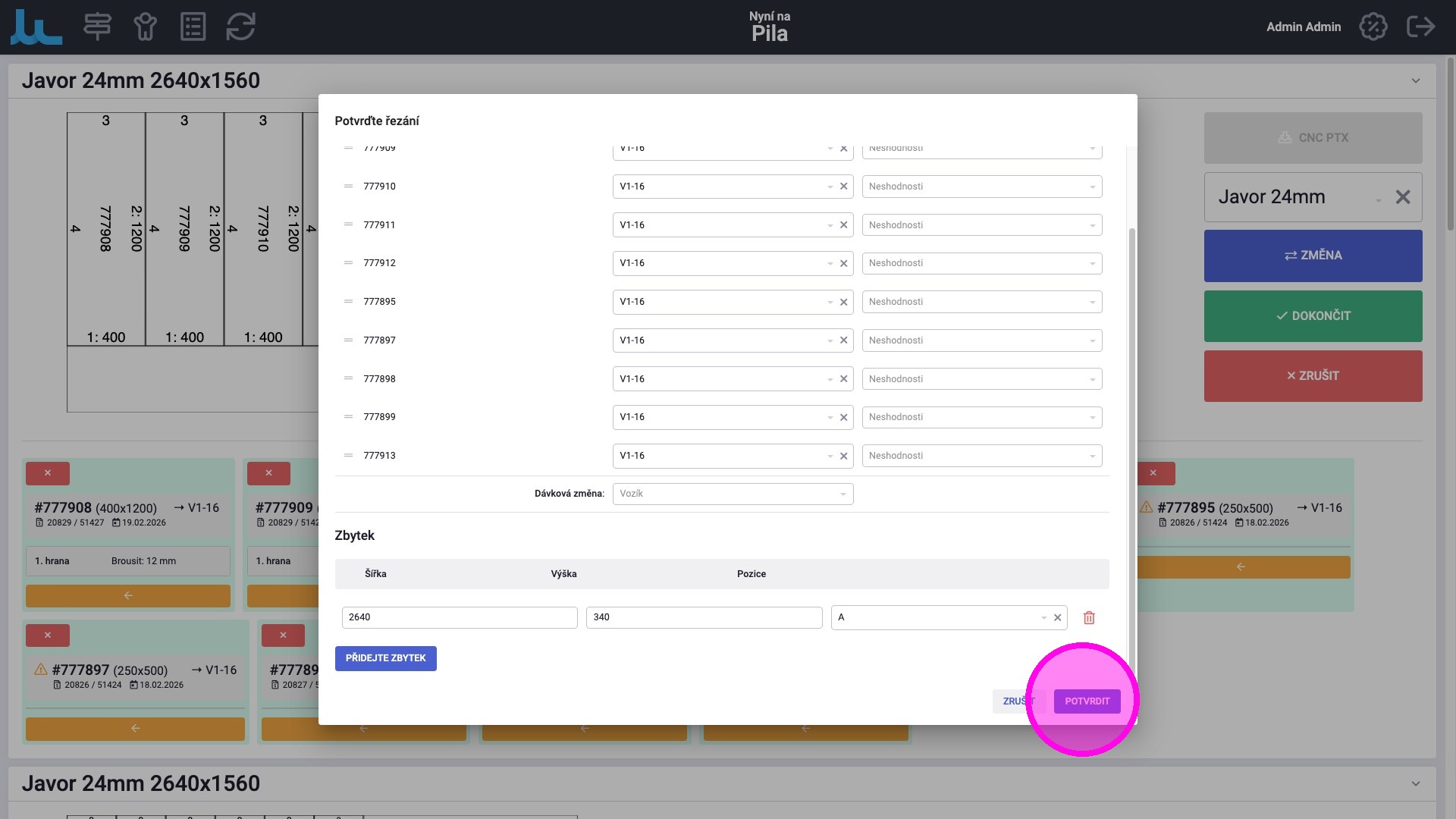Delete remnant row with trash icon
The width and height of the screenshot is (1456, 819).
coord(1089,618)
